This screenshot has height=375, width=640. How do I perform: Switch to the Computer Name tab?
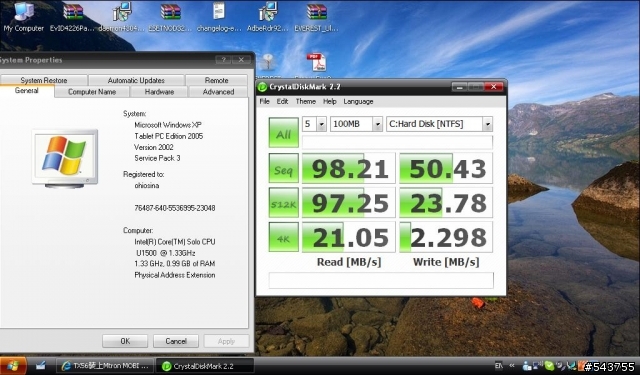click(x=92, y=92)
